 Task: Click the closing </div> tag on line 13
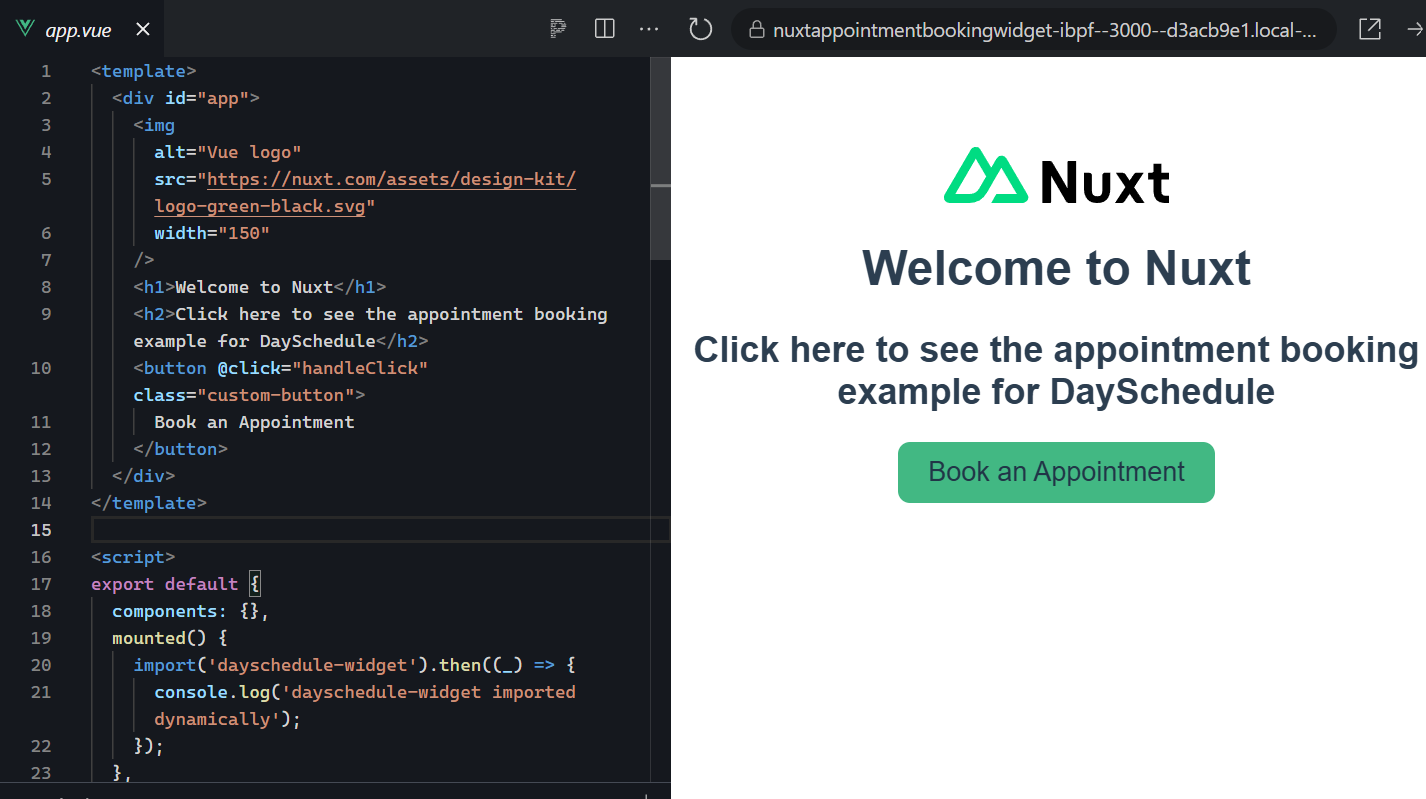144,476
